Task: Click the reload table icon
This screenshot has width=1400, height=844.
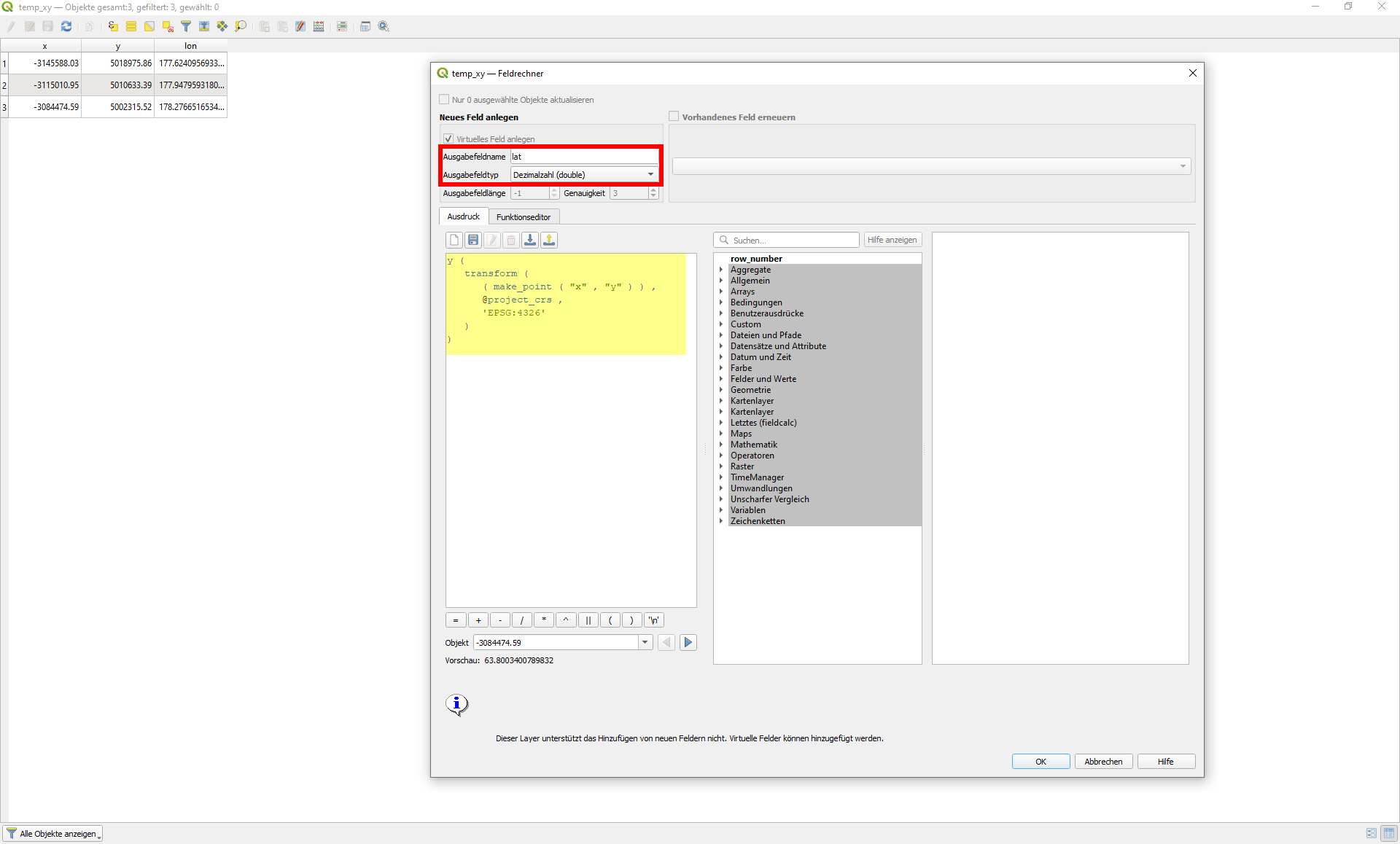Action: [x=66, y=26]
